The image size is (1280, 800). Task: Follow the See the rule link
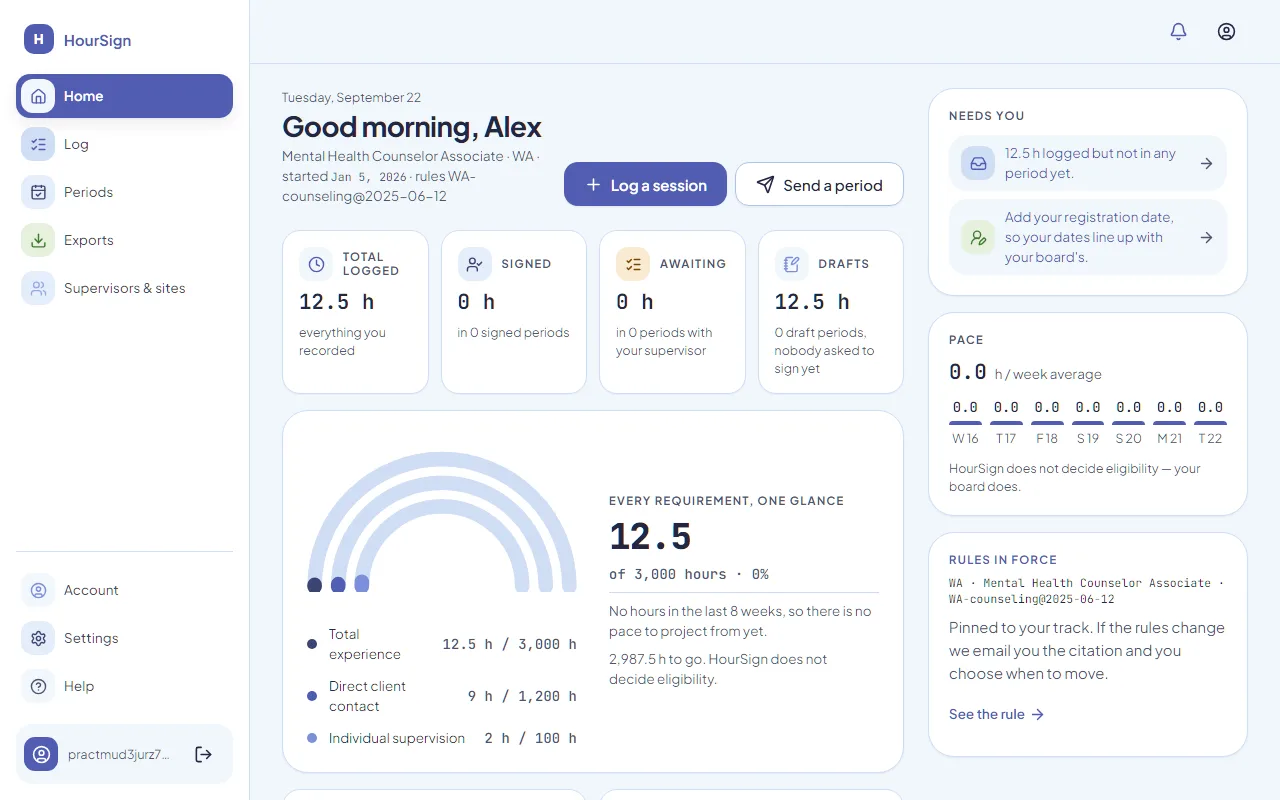[996, 714]
